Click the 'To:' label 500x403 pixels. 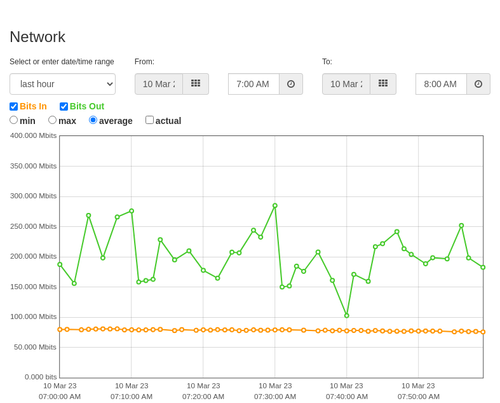point(327,62)
